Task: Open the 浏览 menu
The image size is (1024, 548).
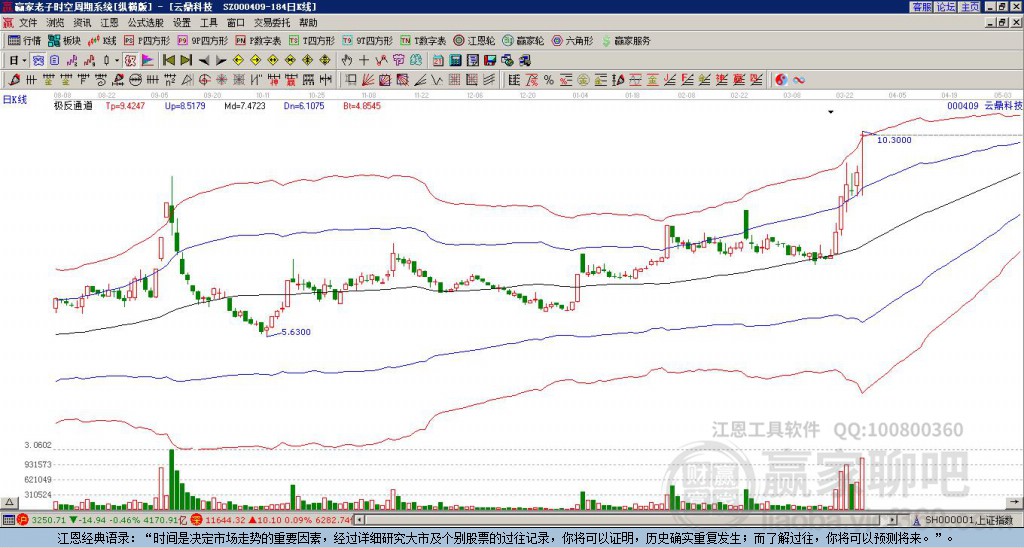Action: pyautogui.click(x=56, y=23)
